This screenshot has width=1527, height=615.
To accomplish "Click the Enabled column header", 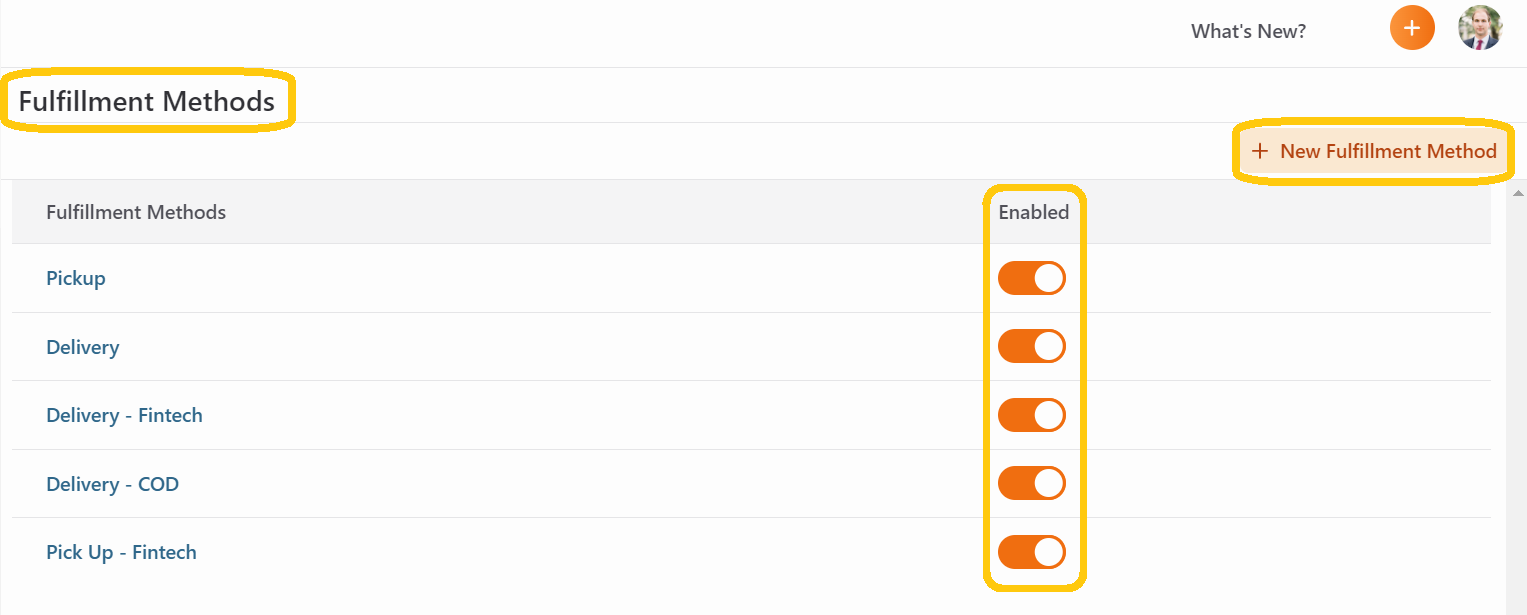I will 1034,212.
